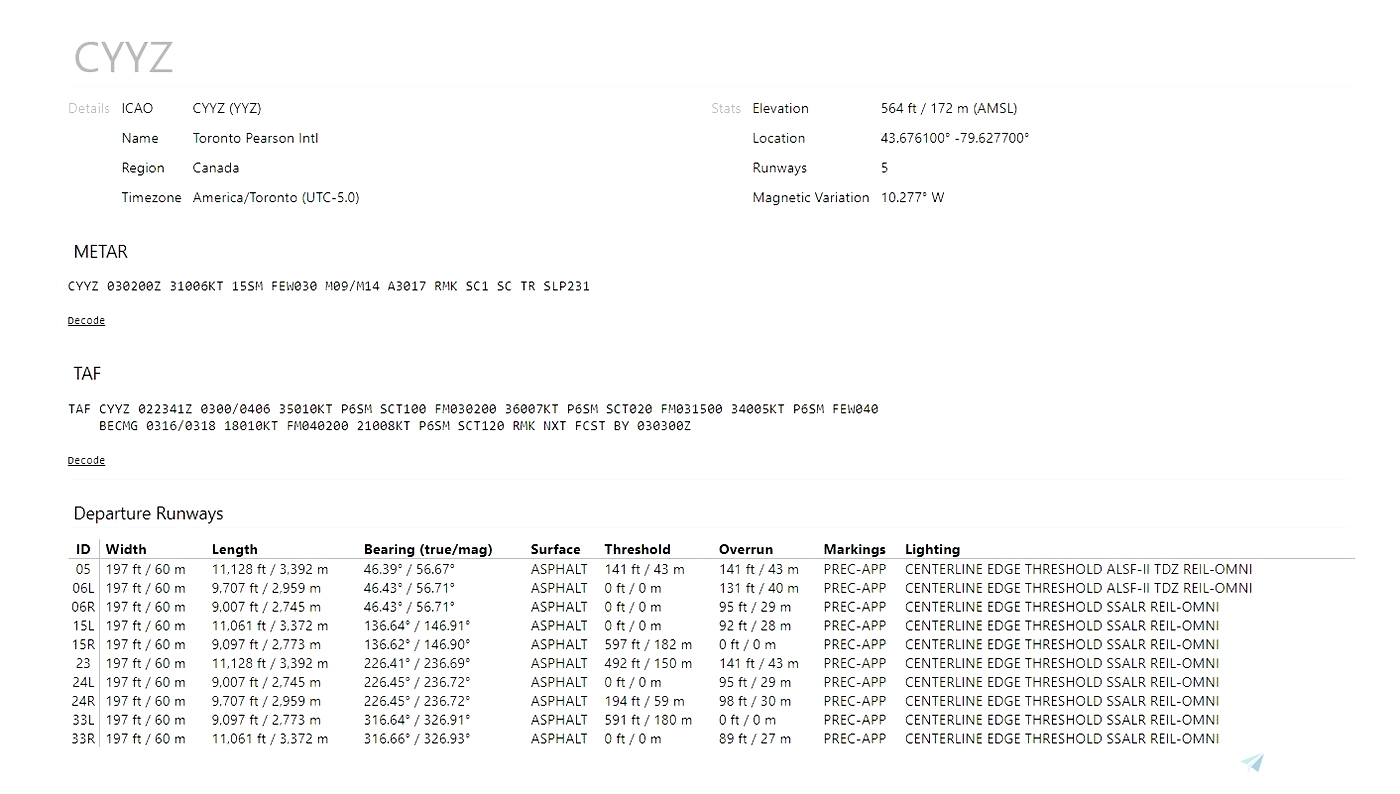Click the Surface column header

click(556, 549)
